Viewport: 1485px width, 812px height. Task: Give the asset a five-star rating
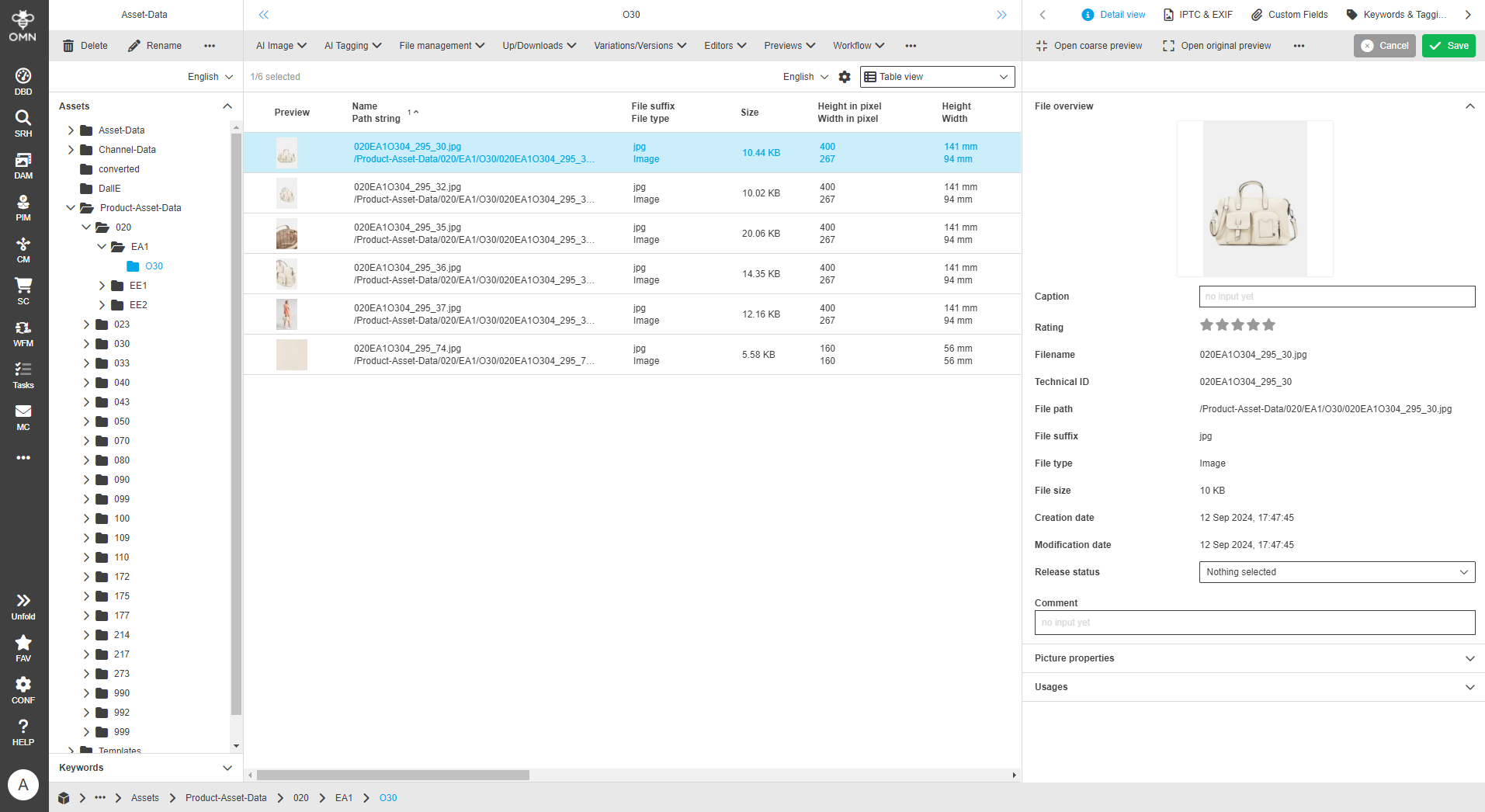coord(1268,324)
